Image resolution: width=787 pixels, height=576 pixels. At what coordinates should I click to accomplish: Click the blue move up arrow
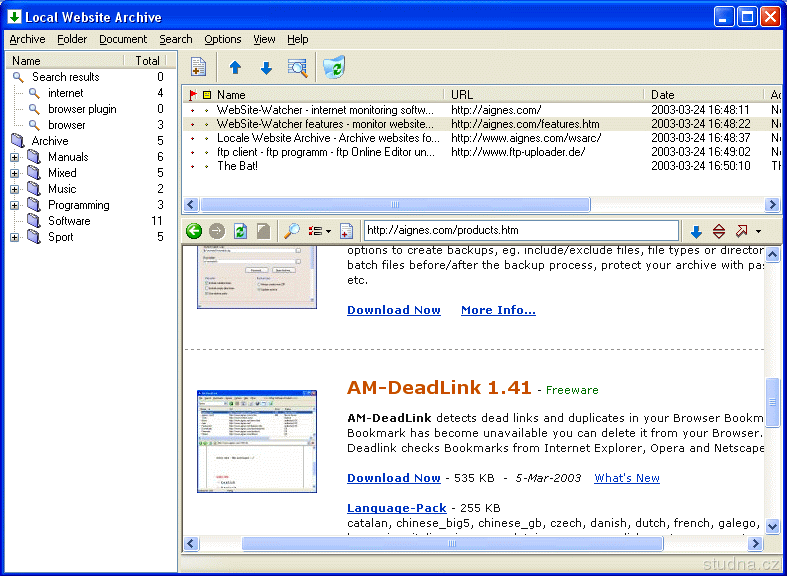click(235, 68)
